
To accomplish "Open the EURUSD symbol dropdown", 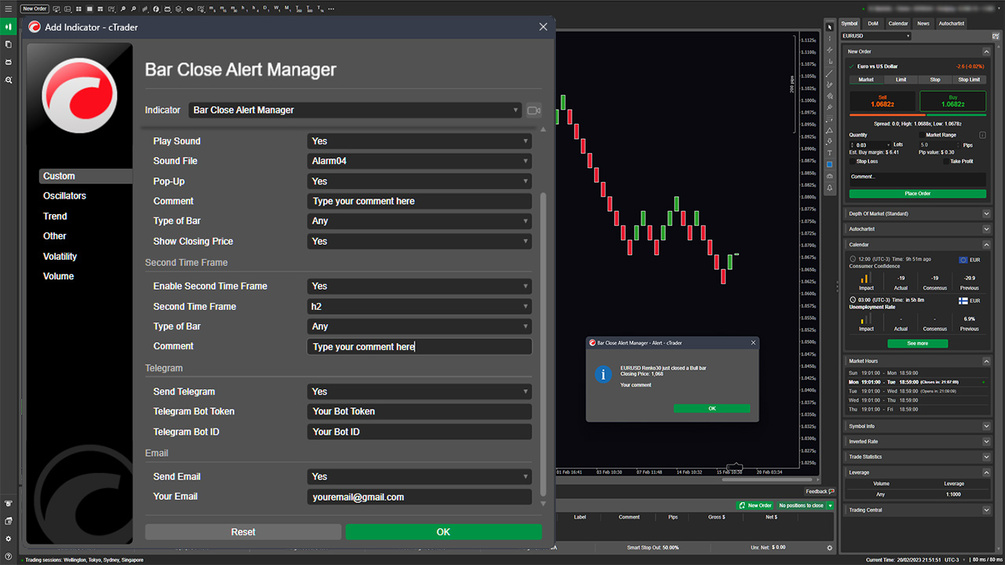I will (876, 36).
